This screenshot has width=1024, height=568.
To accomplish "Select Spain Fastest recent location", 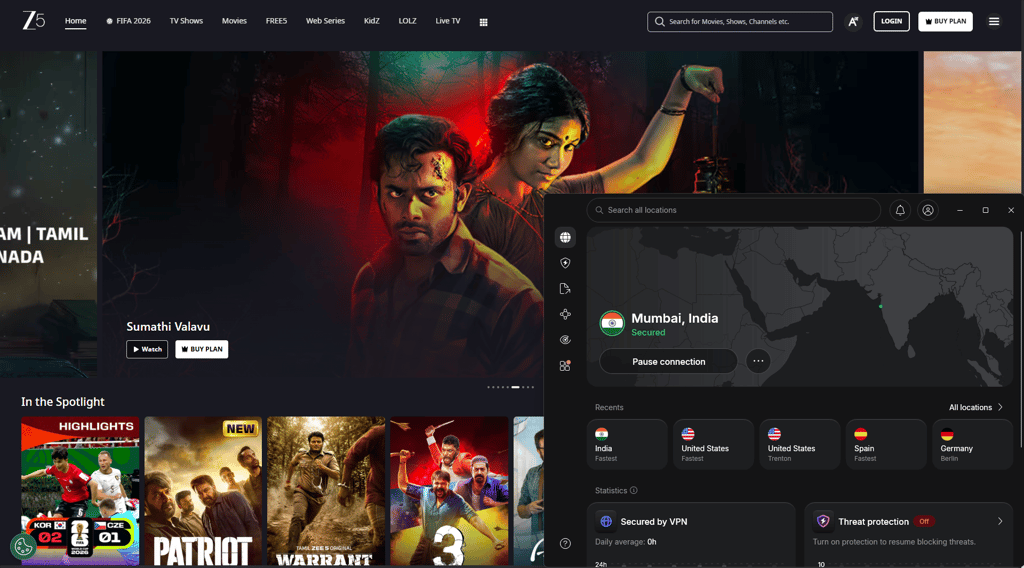I will tap(886, 445).
